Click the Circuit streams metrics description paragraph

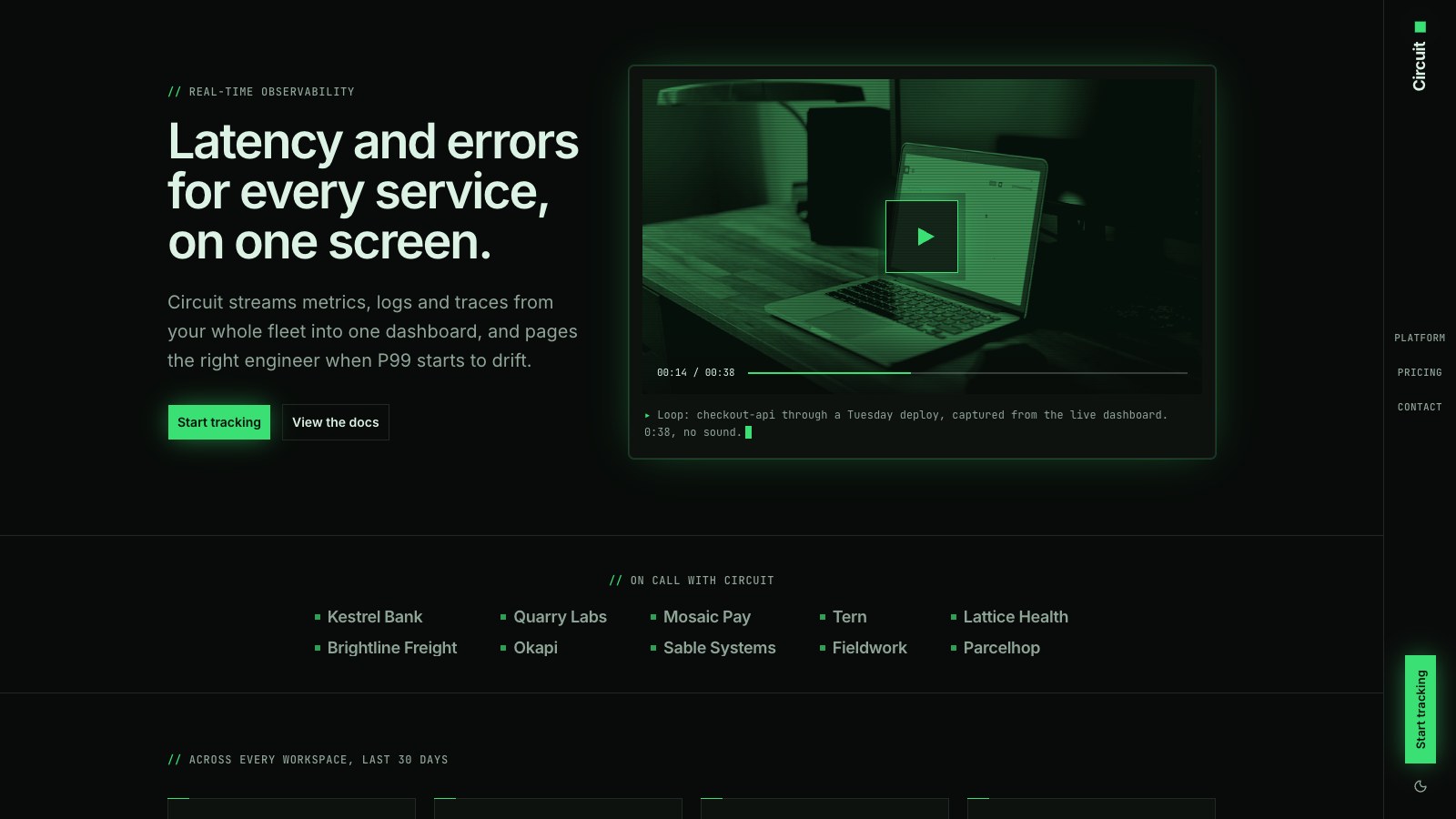point(372,331)
